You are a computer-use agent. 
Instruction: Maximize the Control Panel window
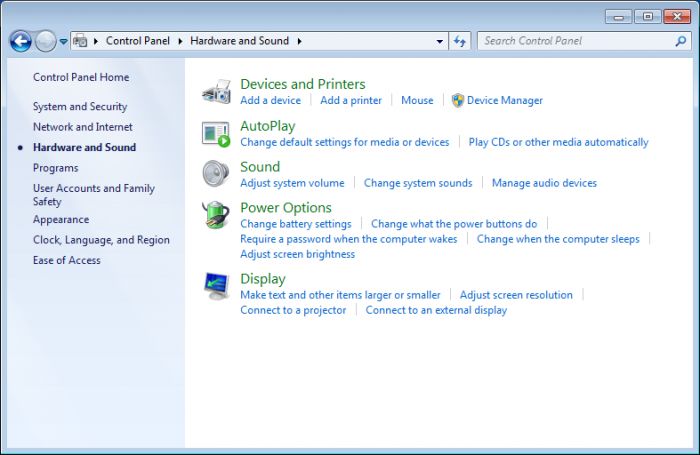pos(647,17)
